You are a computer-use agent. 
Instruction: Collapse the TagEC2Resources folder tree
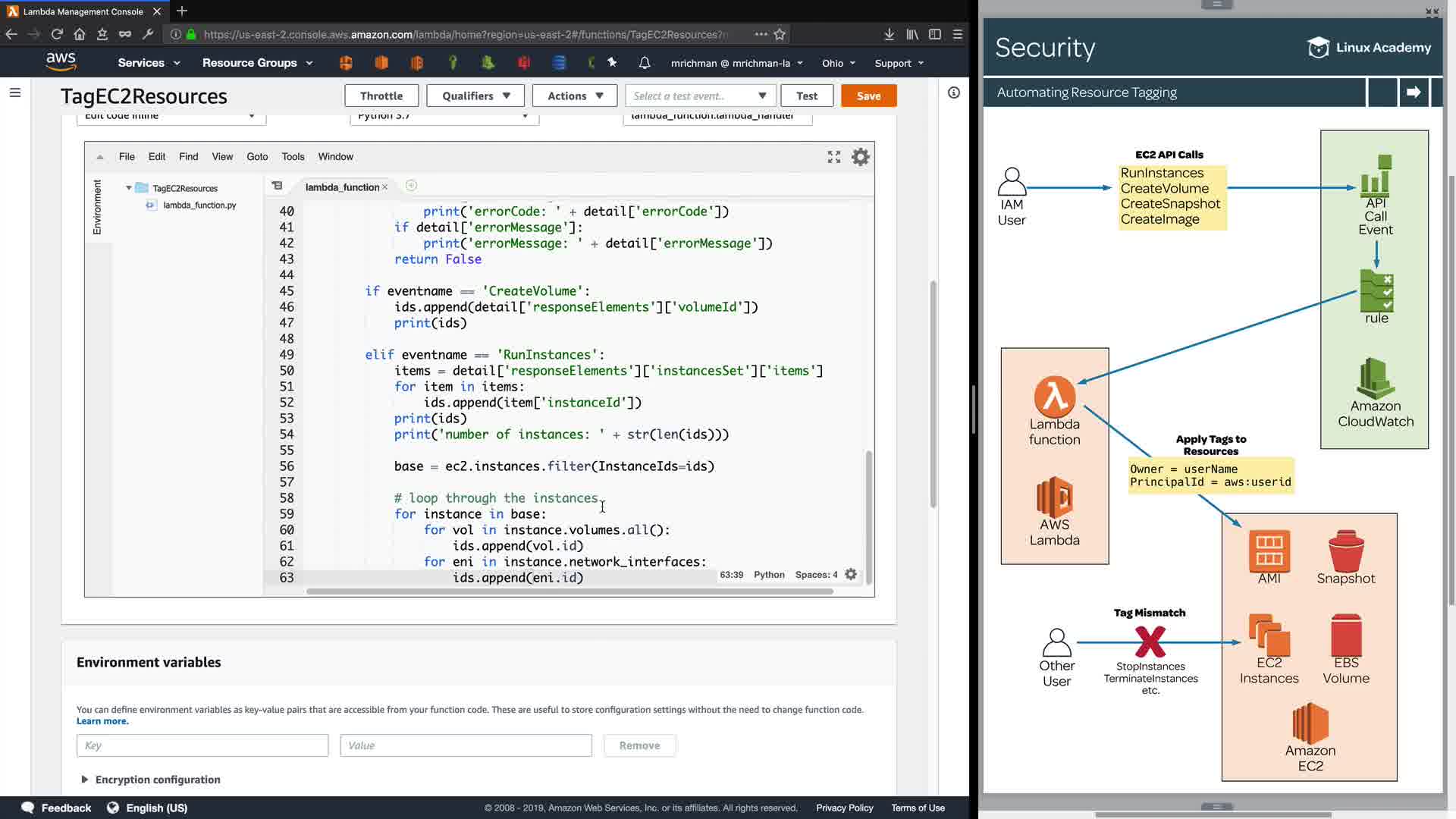pyautogui.click(x=129, y=188)
